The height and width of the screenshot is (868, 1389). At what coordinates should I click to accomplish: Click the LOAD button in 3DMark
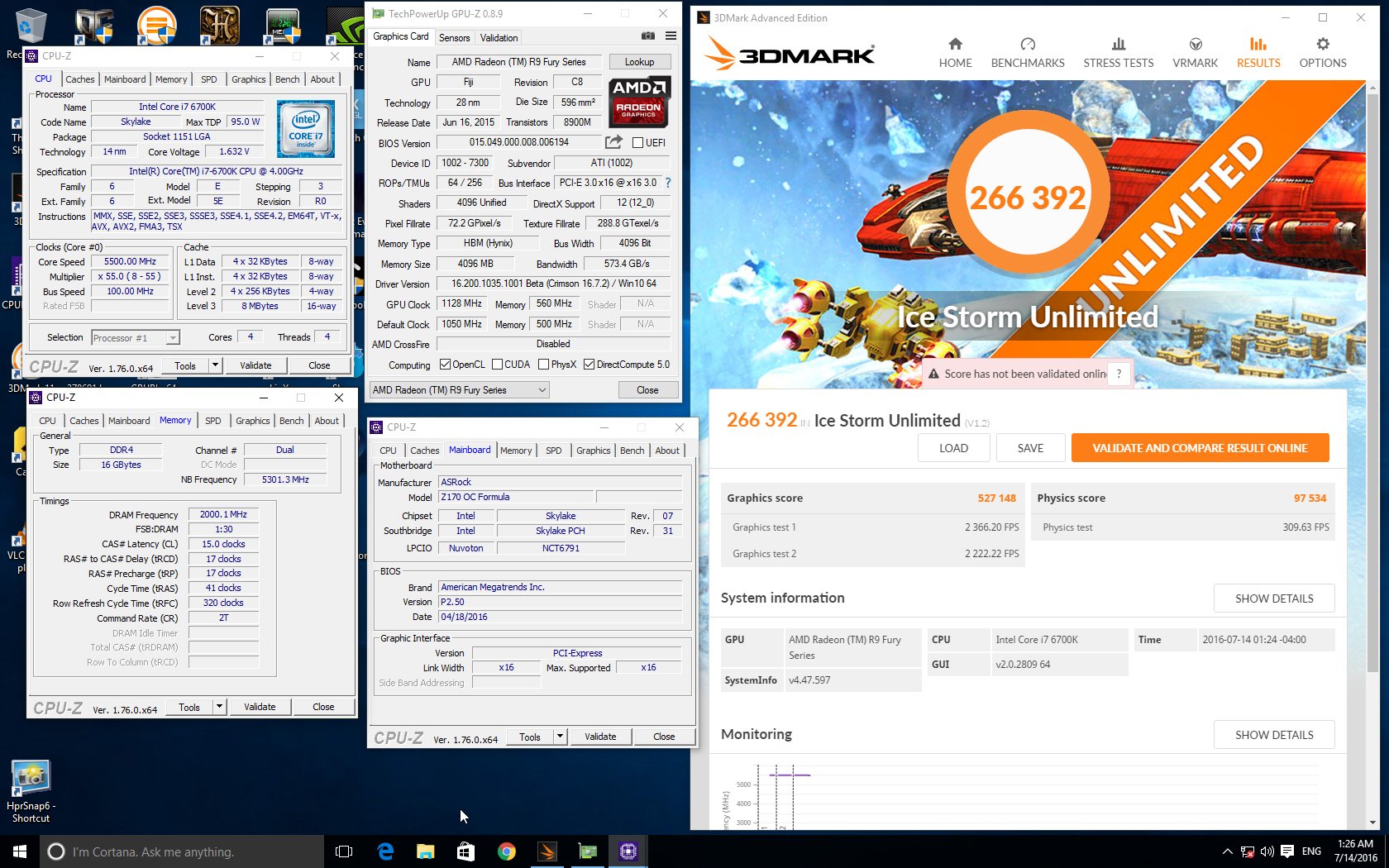pyautogui.click(x=953, y=448)
